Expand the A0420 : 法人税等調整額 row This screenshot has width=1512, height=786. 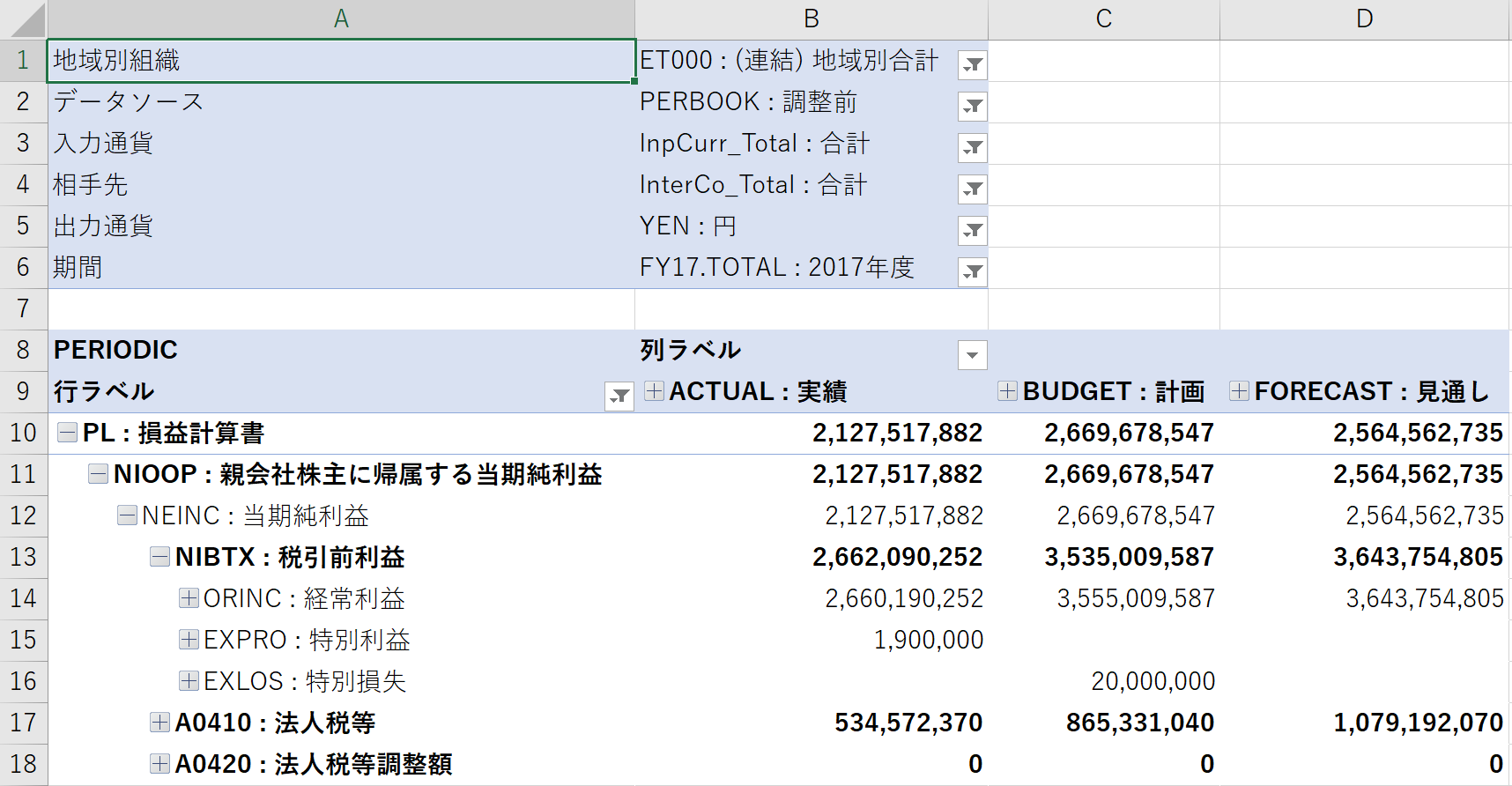point(159,763)
